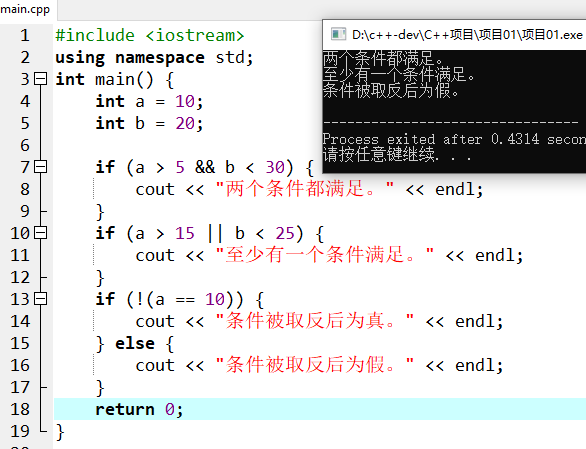The image size is (586, 449).
Task: Click 'int a = 10;' statement
Action: point(149,102)
